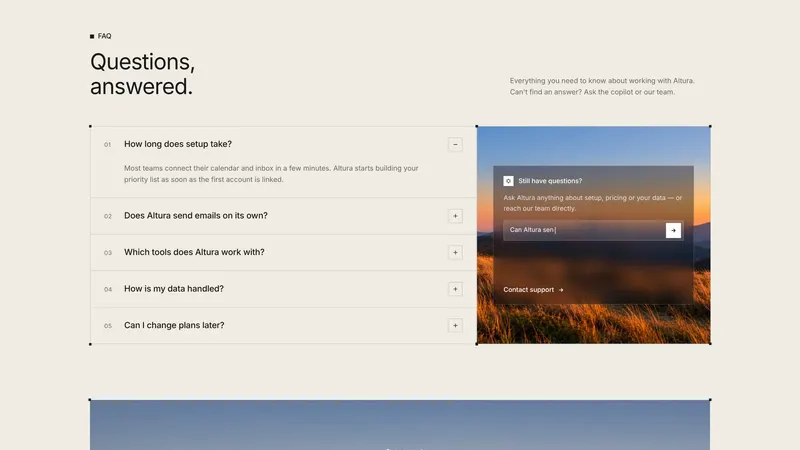800x450 pixels.
Task: Expand "How is my data handled" plus icon
Action: click(455, 289)
